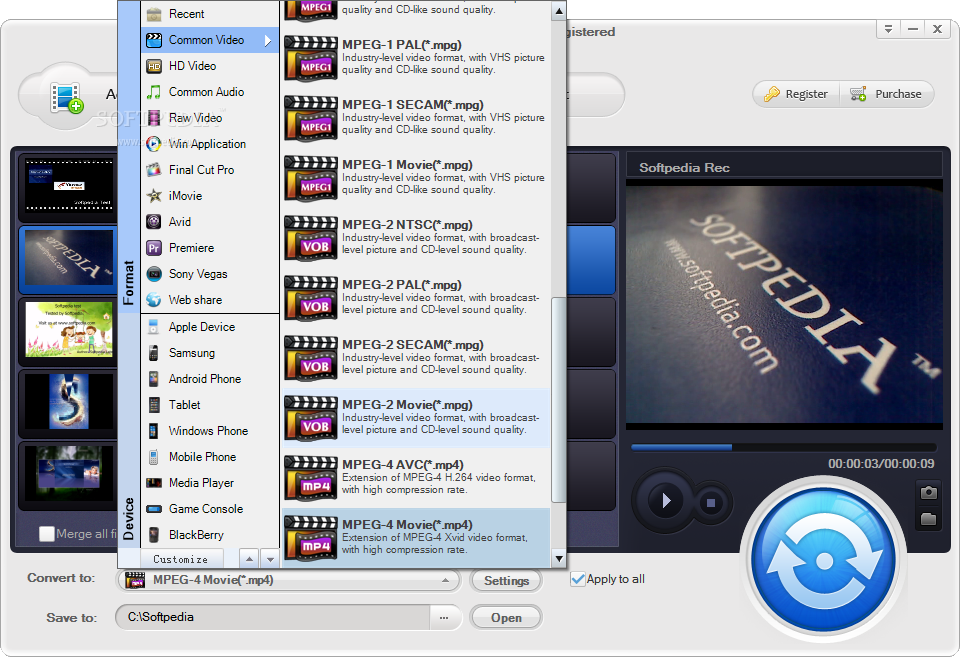
Task: Choose the Windows Phone category
Action: tap(210, 431)
